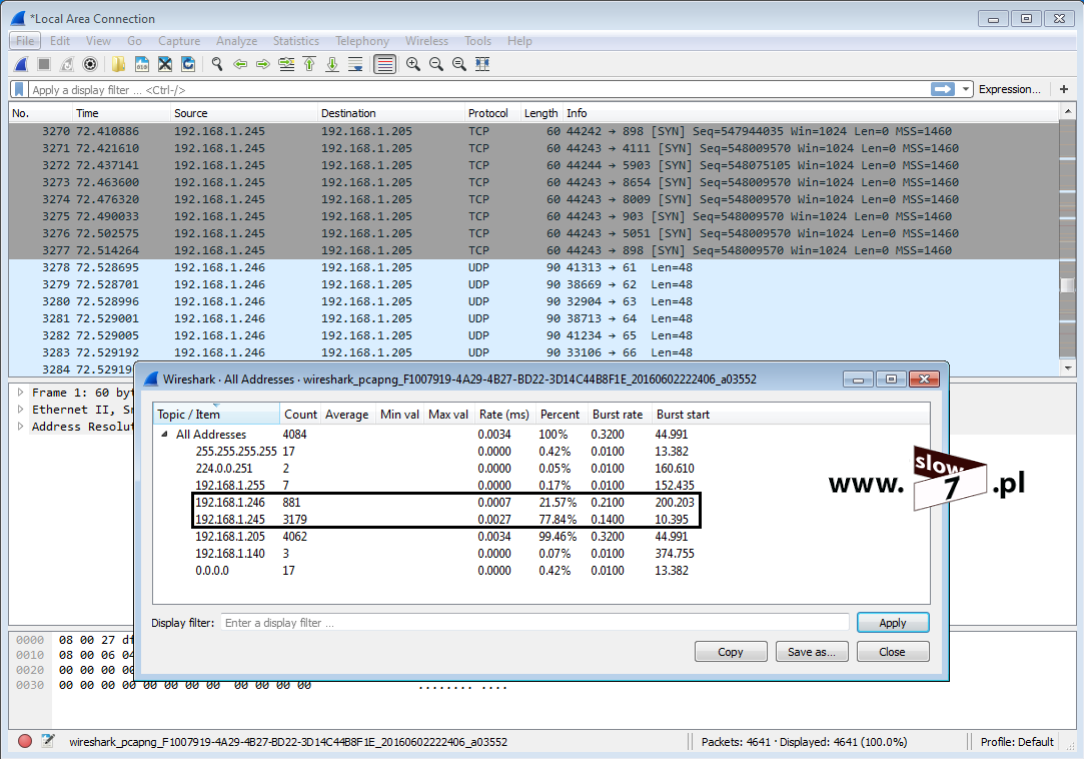1084x759 pixels.
Task: Collapse the All Addresses tree node
Action: 165,434
